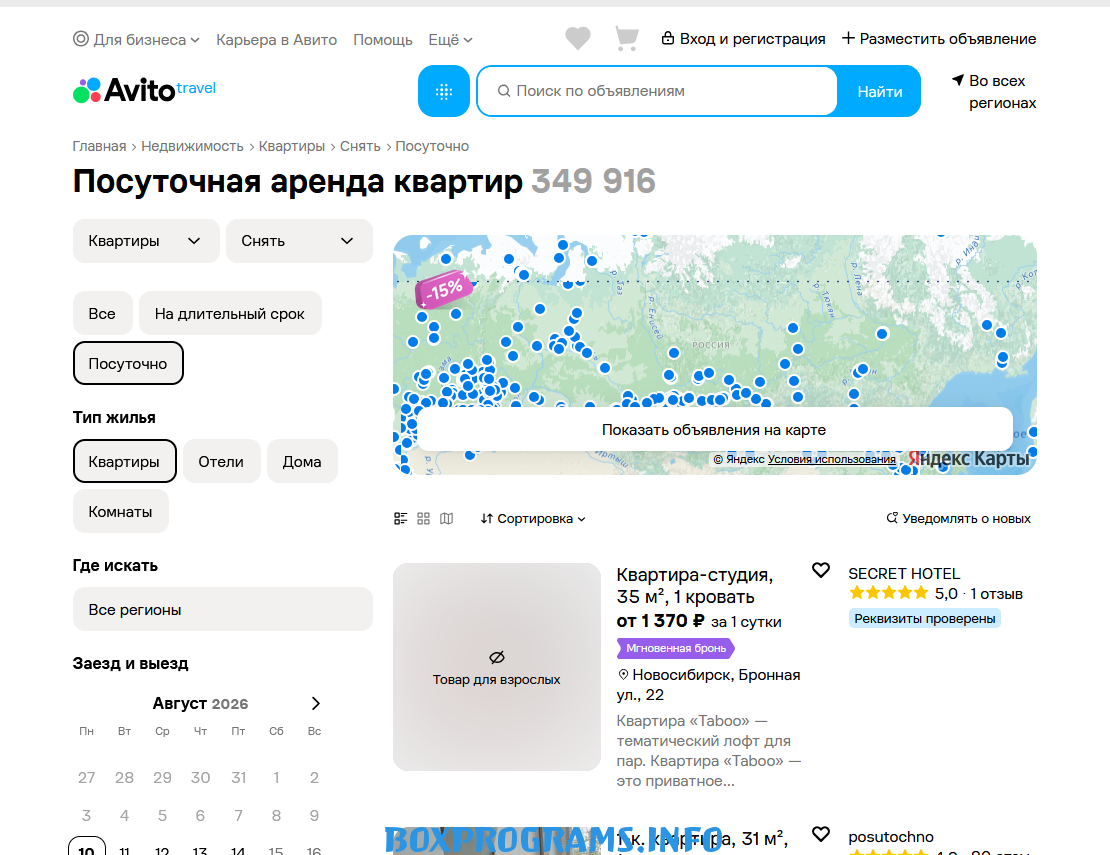Open the SECRET HOTEL seller profile
The width and height of the screenshot is (1110, 855).
pos(904,573)
